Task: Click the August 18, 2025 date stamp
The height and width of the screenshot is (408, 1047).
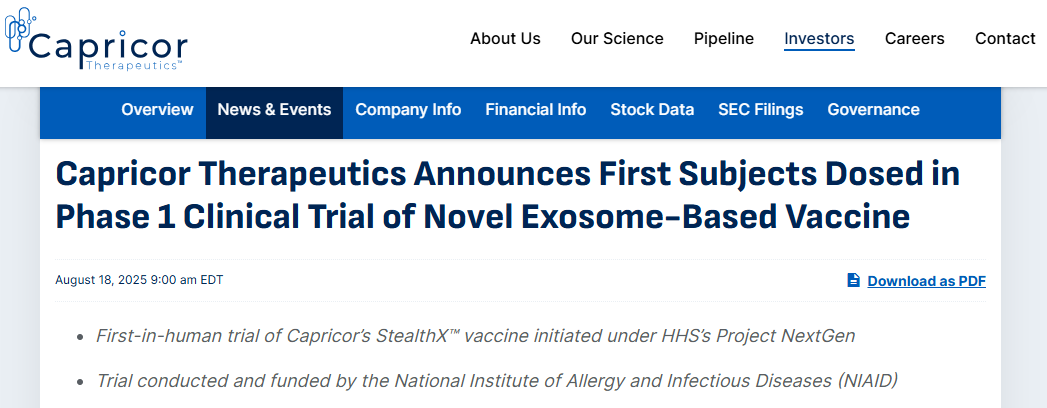Action: 139,280
